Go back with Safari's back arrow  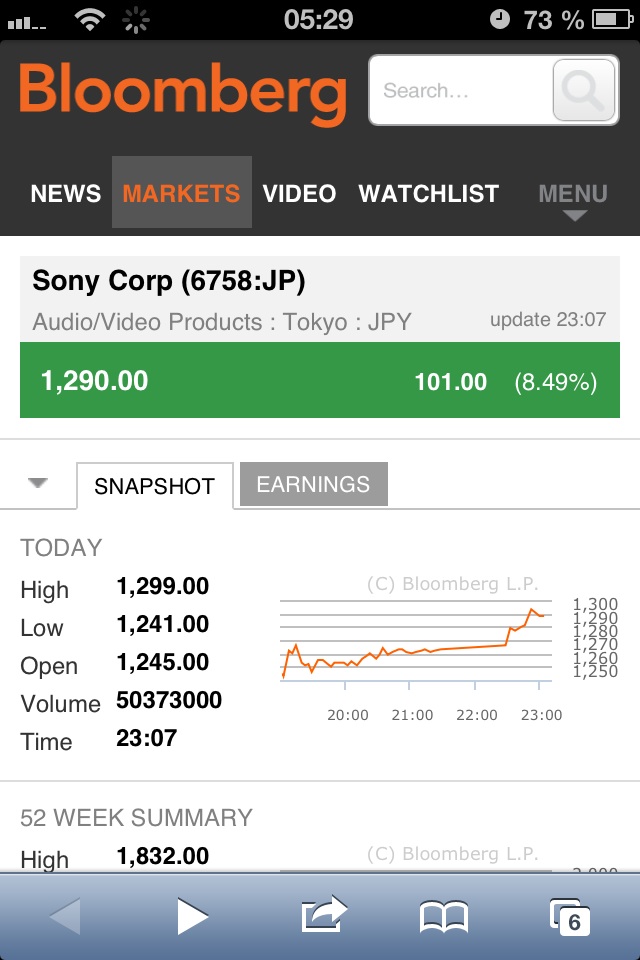[65, 916]
